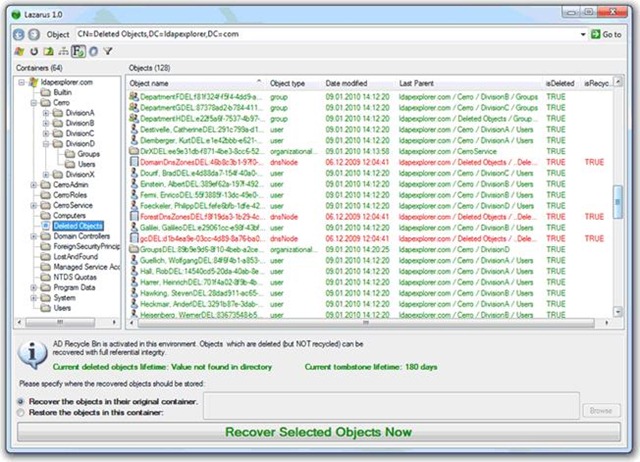
Task: Click the green folder-up toolbar icon
Action: 49,51
